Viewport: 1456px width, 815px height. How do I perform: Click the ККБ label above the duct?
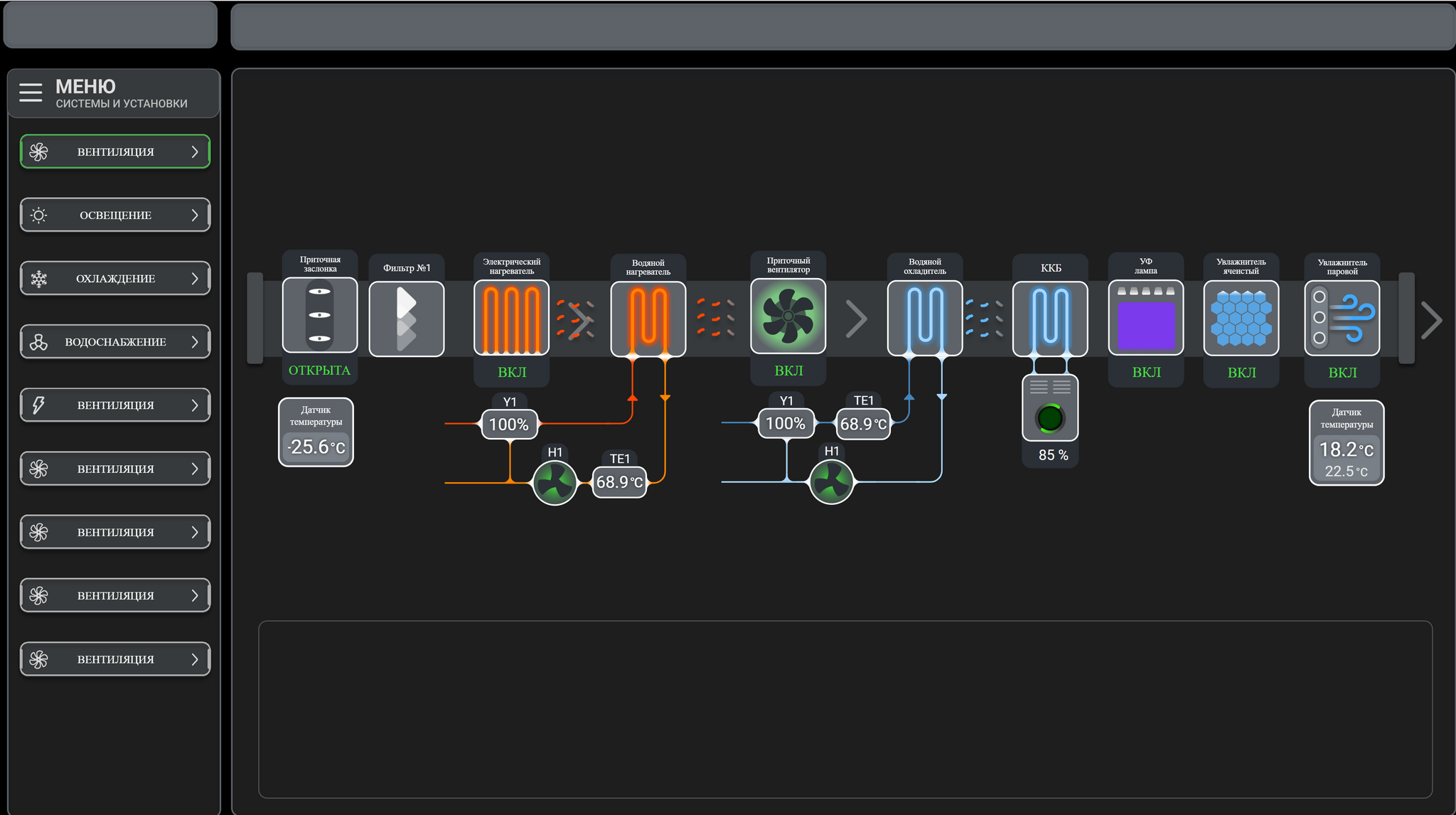[1051, 268]
